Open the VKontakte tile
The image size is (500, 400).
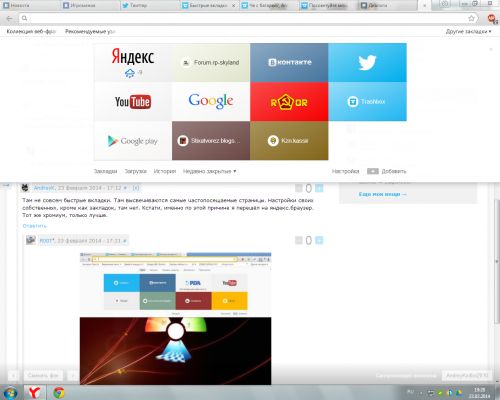[289, 62]
